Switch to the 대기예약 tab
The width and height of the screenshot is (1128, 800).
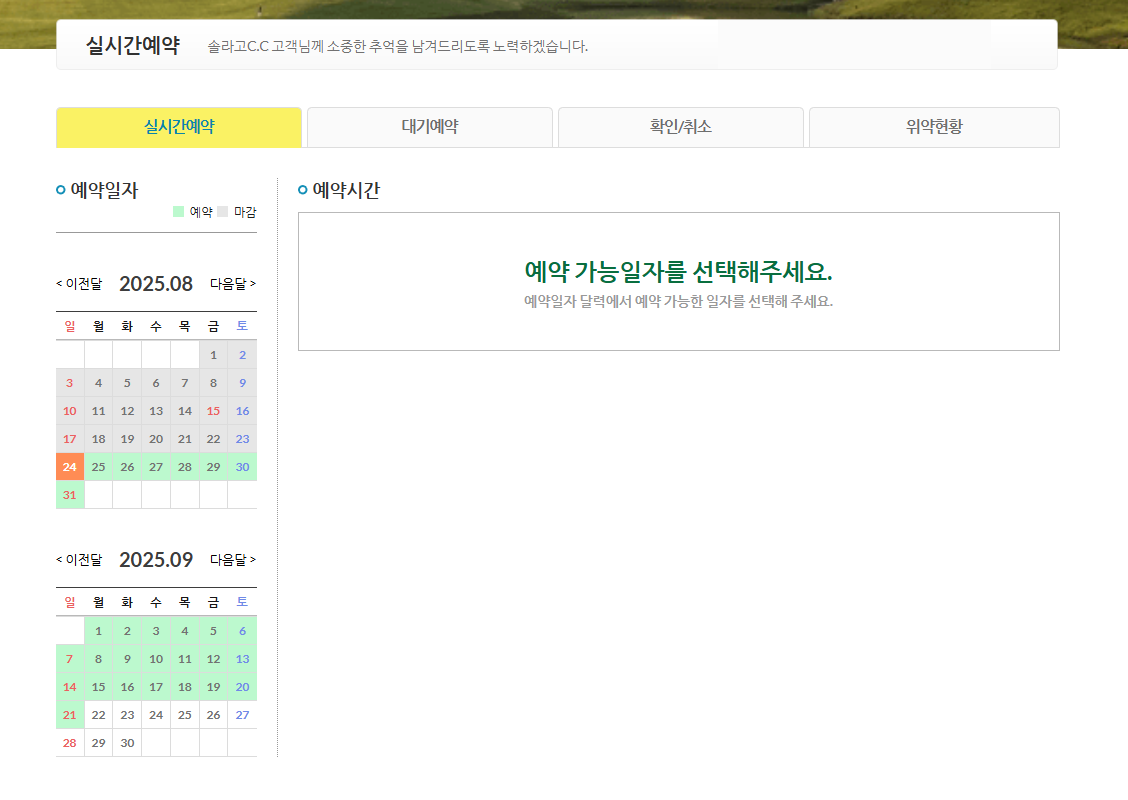pyautogui.click(x=429, y=127)
